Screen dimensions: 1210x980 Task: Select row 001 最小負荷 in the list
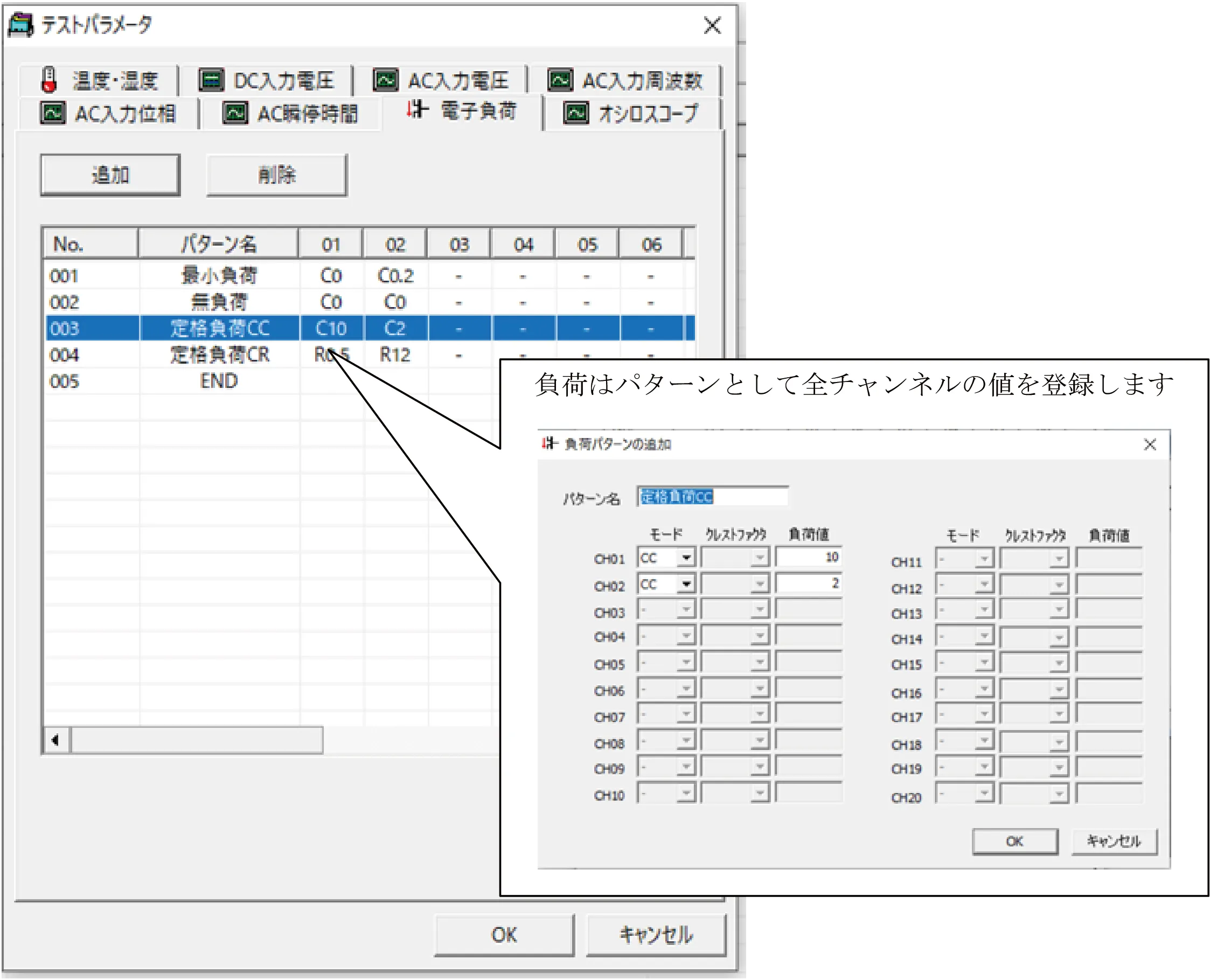coord(219,275)
